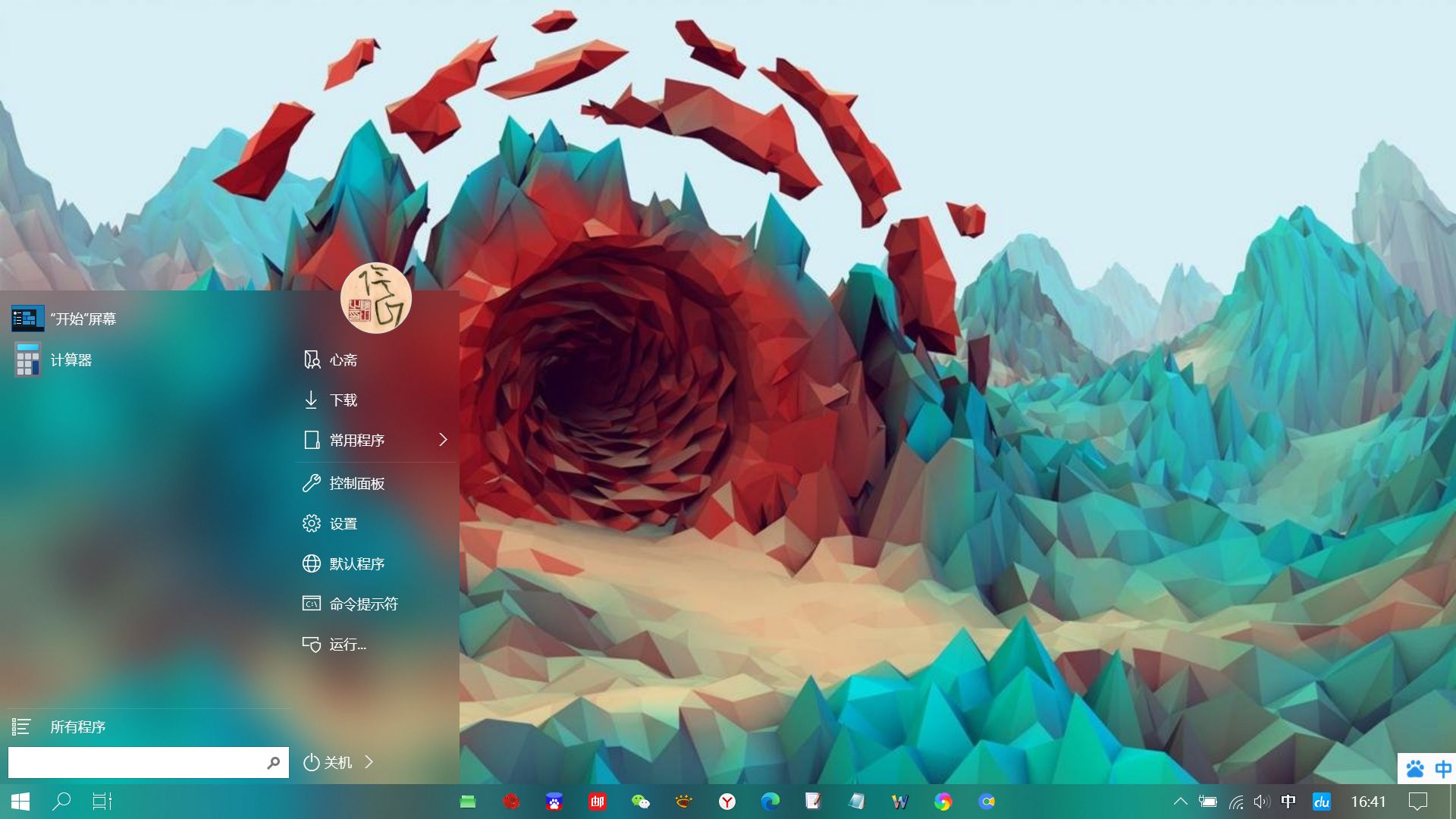This screenshot has height=819, width=1456.
Task: Open 控制面板 from the start menu
Action: coord(356,484)
